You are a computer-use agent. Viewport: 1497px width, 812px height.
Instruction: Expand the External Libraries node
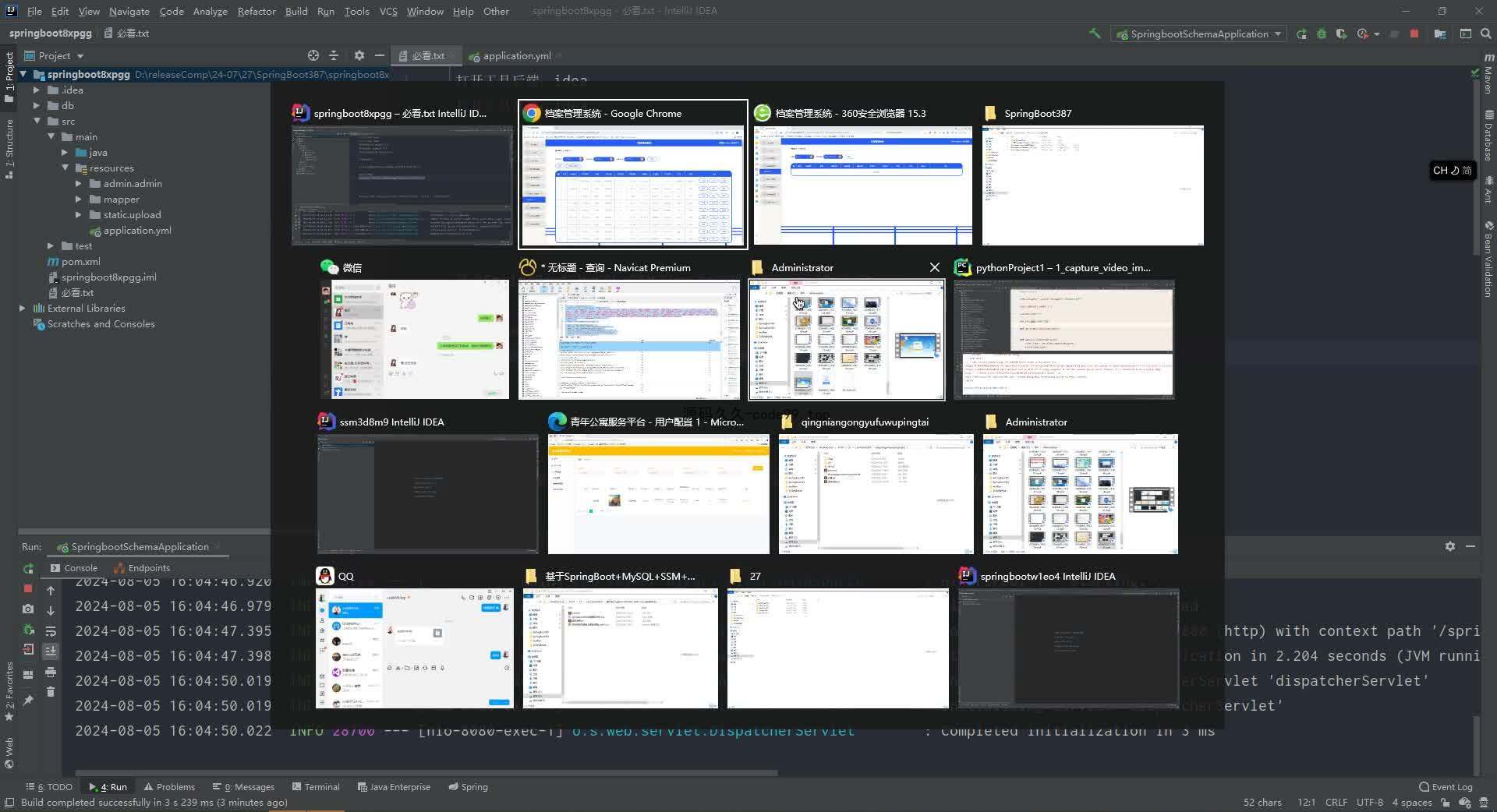click(x=23, y=309)
